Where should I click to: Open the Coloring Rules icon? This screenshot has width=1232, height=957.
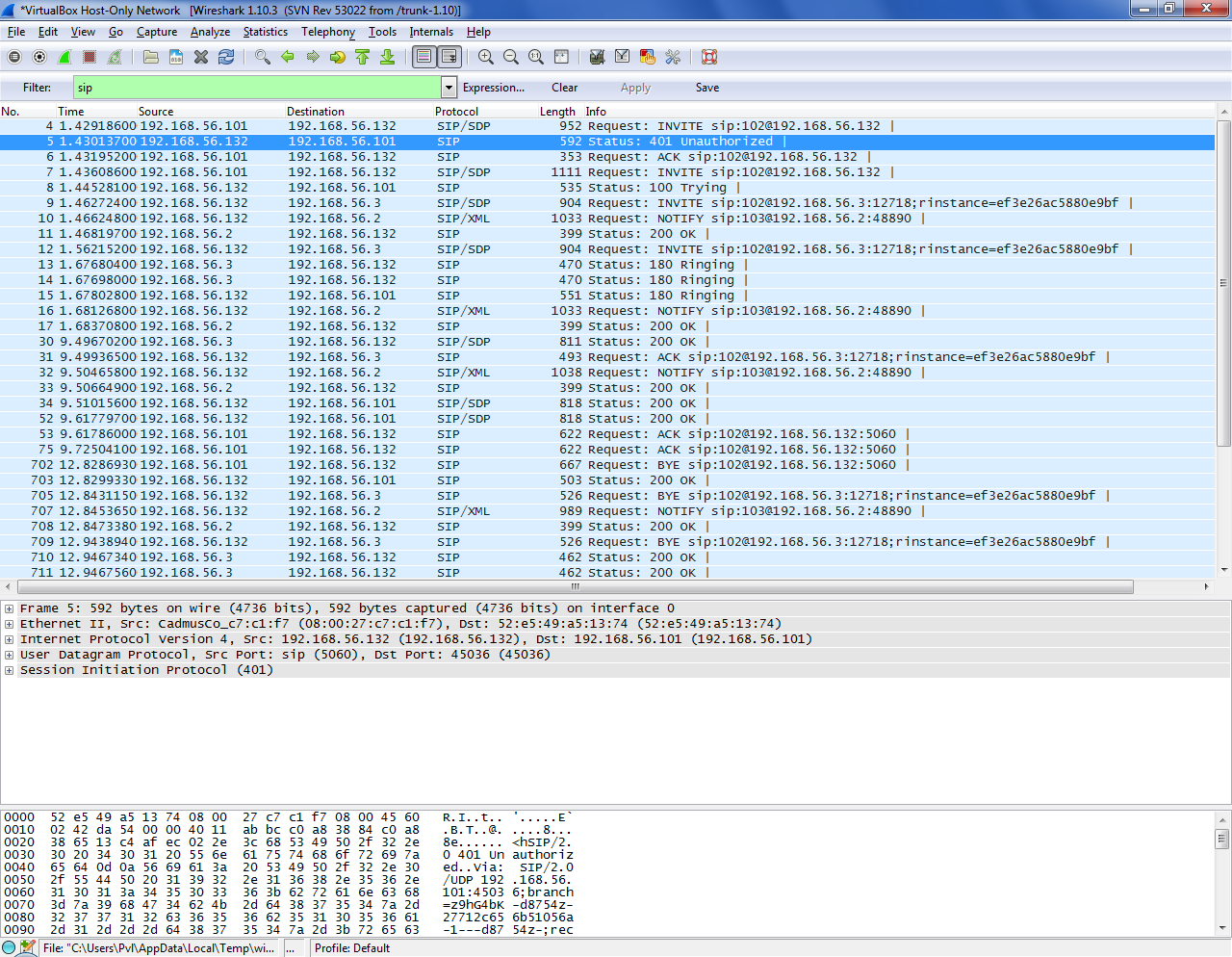point(648,58)
